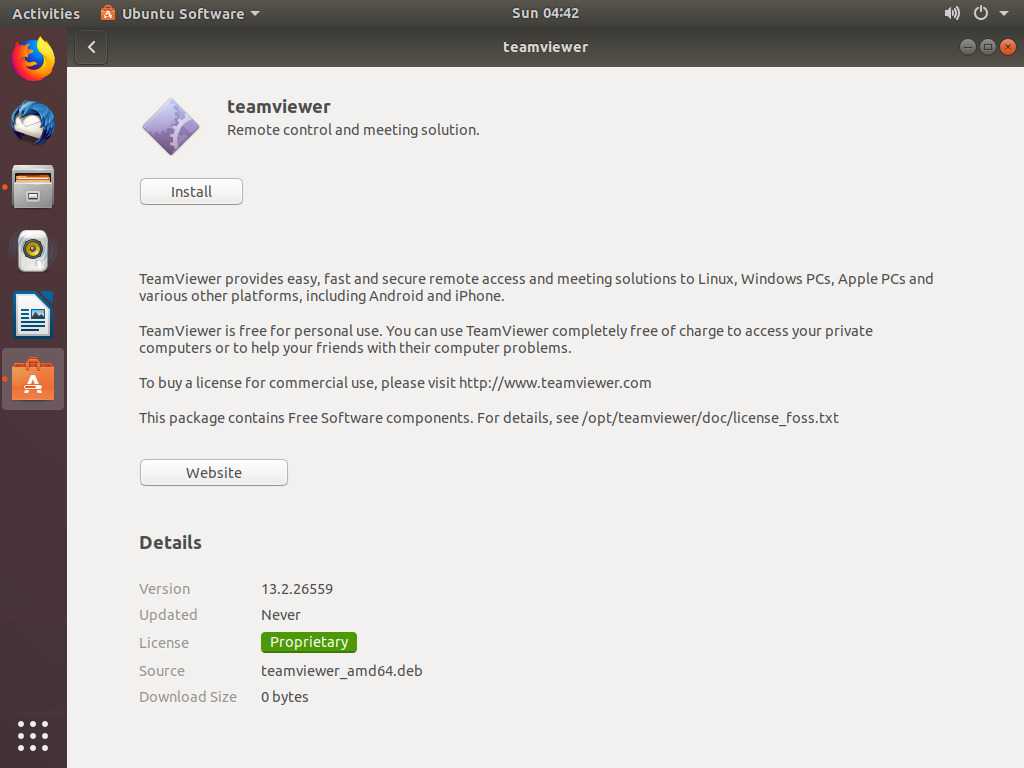Open the Files manager dock icon
This screenshot has width=1024, height=768.
pyautogui.click(x=33, y=187)
